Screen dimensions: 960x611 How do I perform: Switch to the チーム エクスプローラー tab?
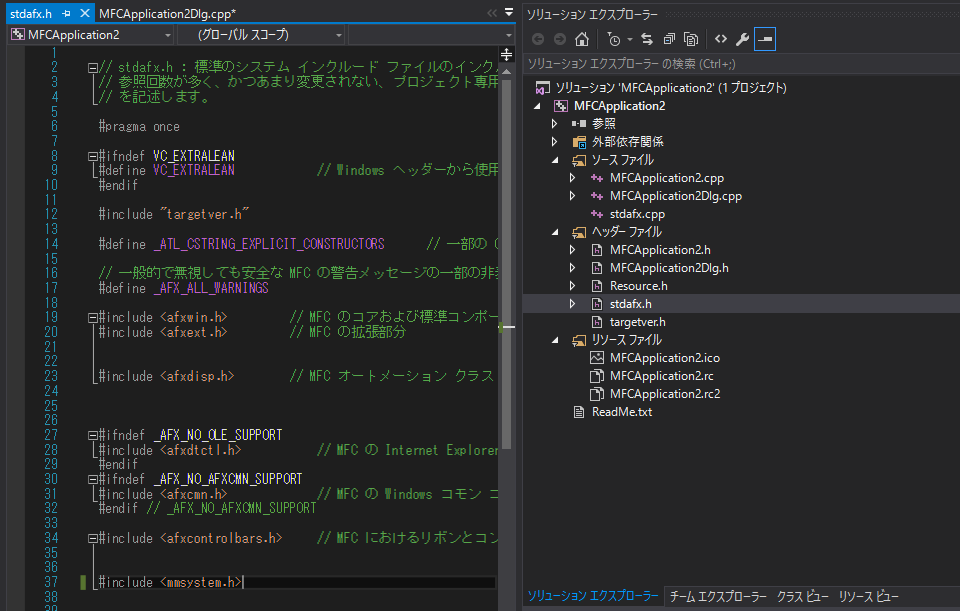click(718, 596)
